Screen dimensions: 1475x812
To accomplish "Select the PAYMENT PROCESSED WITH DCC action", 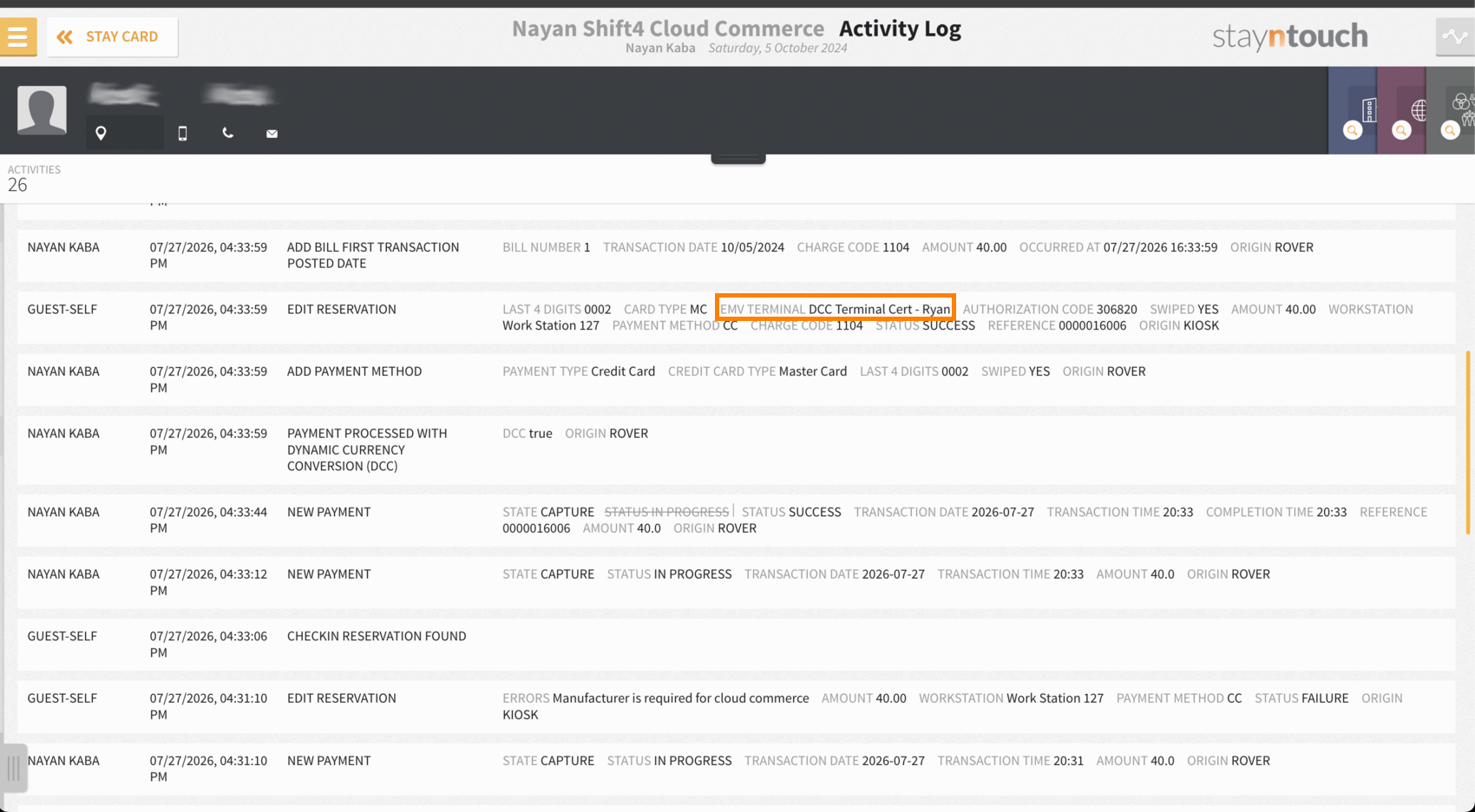I will [x=367, y=449].
